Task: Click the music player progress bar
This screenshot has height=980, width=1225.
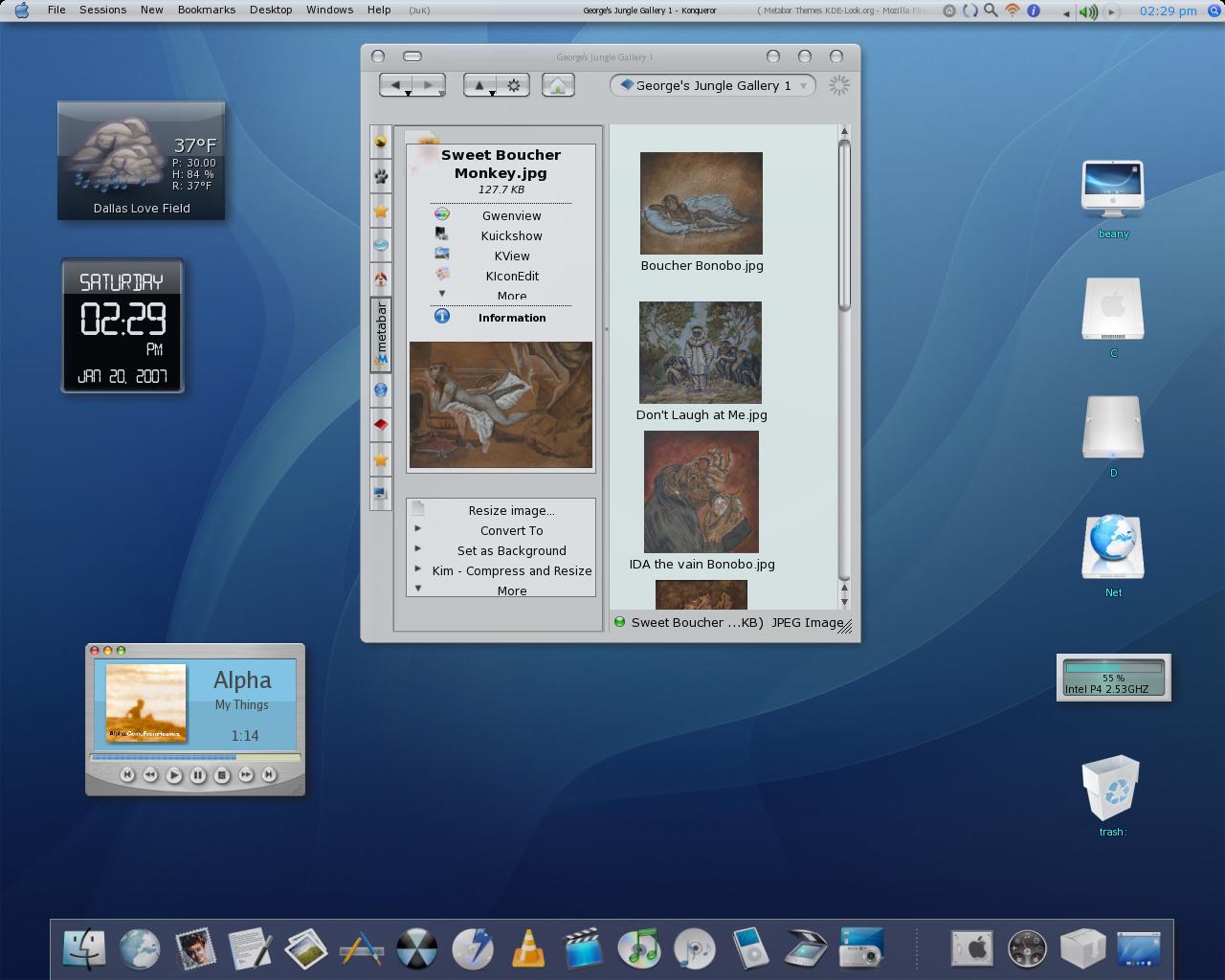Action: click(x=195, y=758)
